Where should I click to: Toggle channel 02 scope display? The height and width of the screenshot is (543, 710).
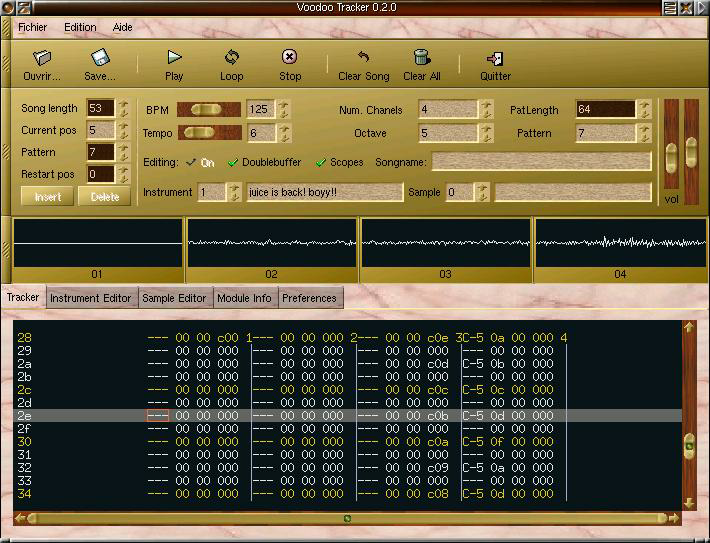click(272, 243)
